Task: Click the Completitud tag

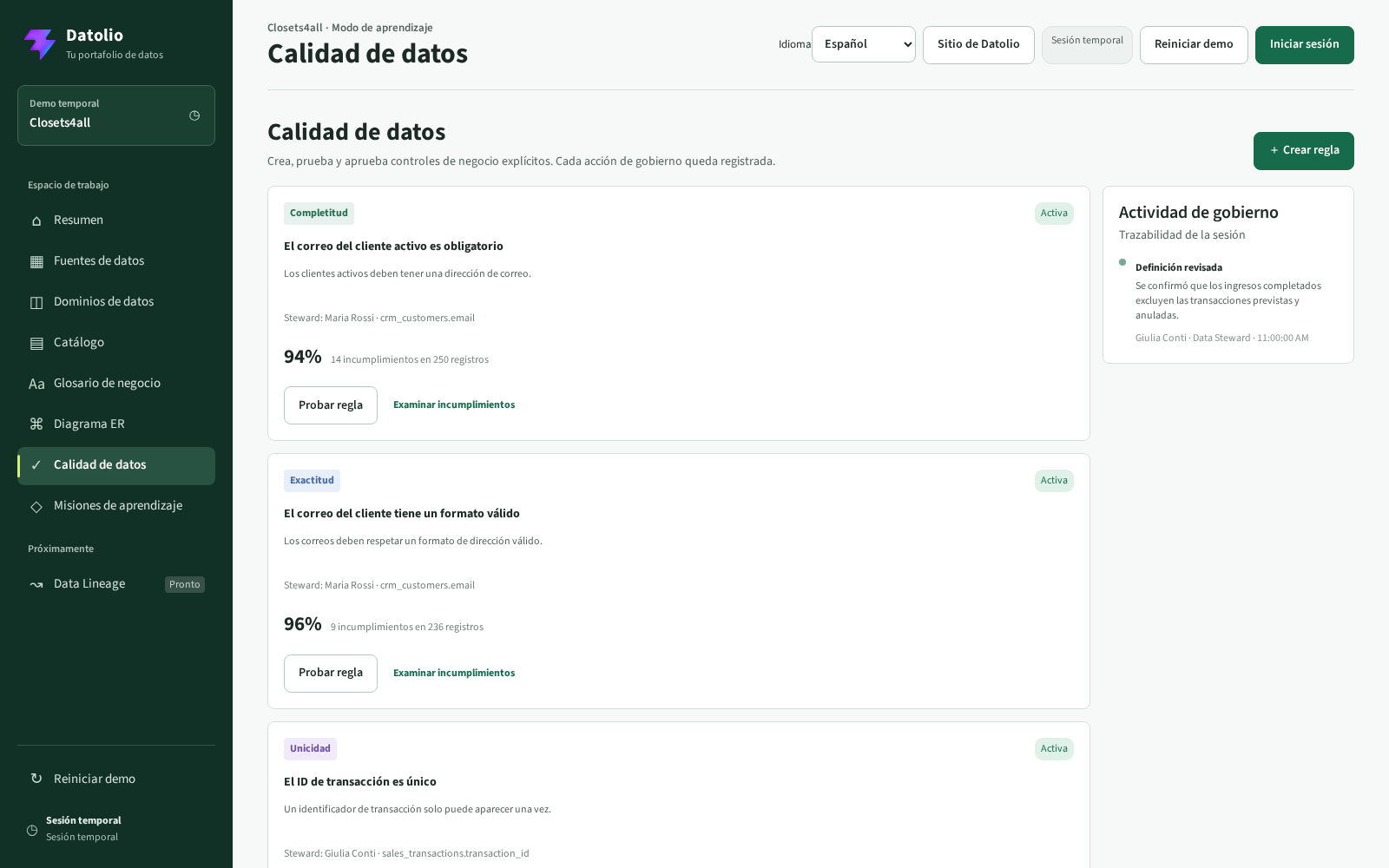Action: coord(319,214)
